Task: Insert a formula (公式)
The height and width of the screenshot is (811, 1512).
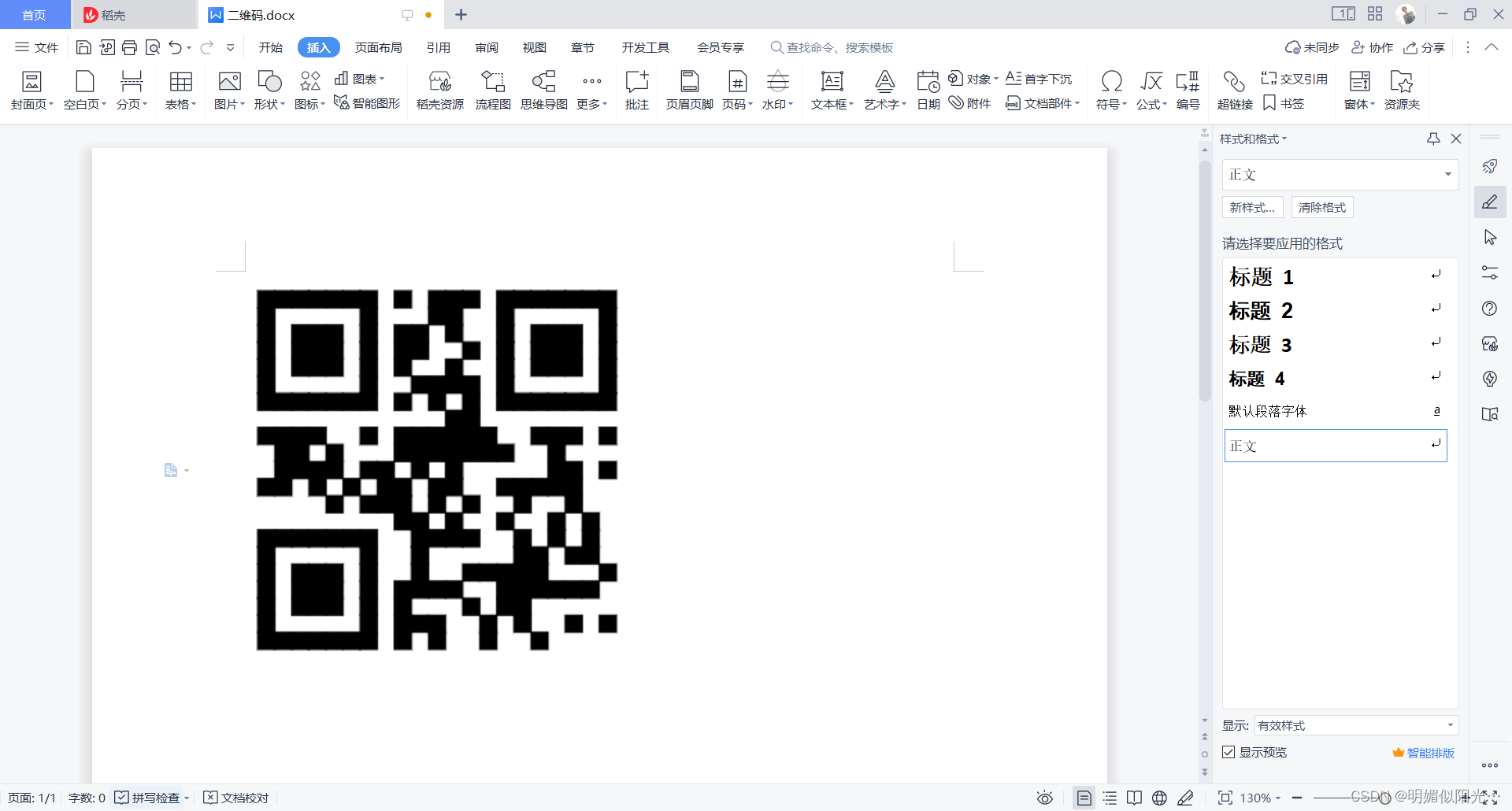Action: point(1151,91)
